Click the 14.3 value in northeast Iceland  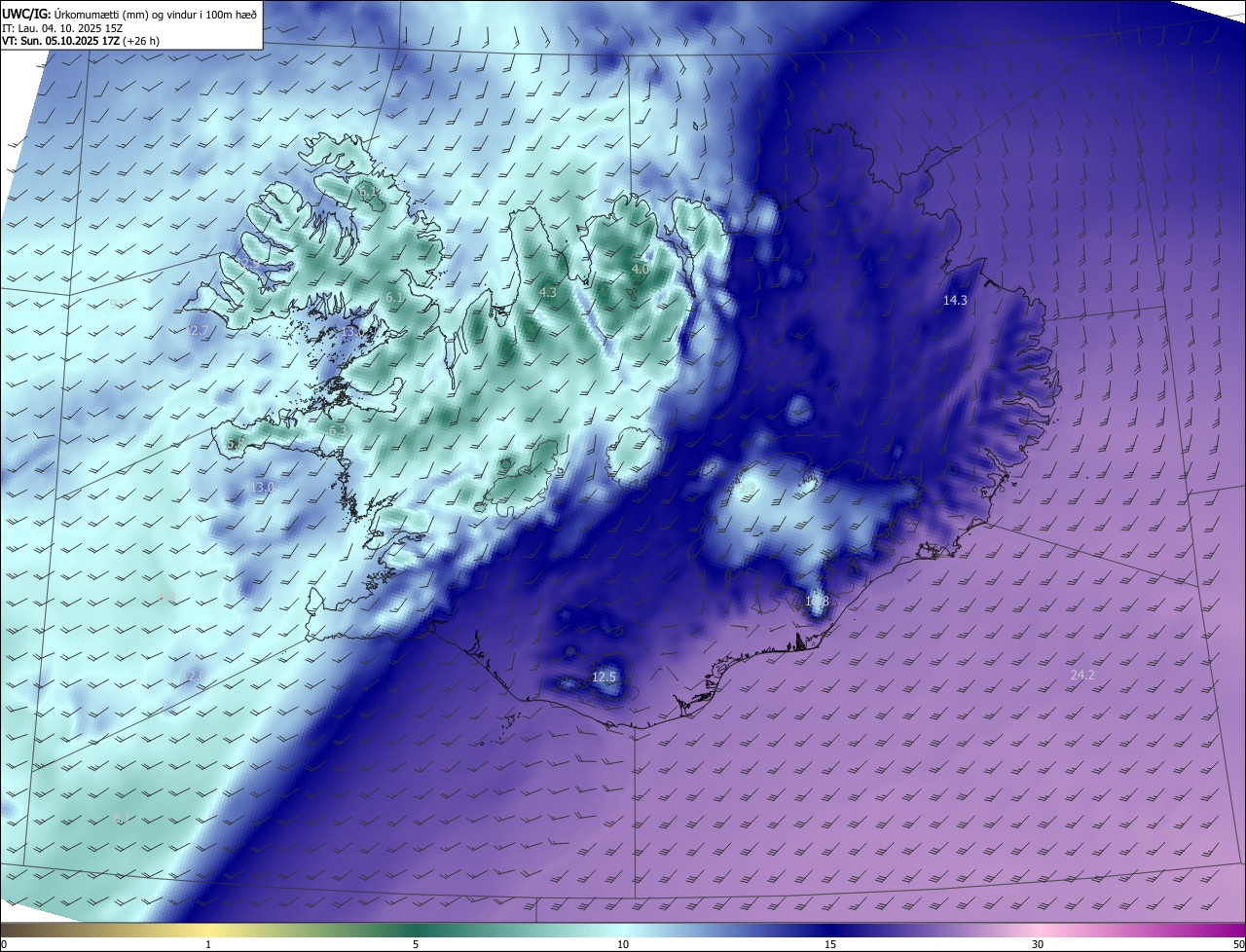(x=955, y=301)
